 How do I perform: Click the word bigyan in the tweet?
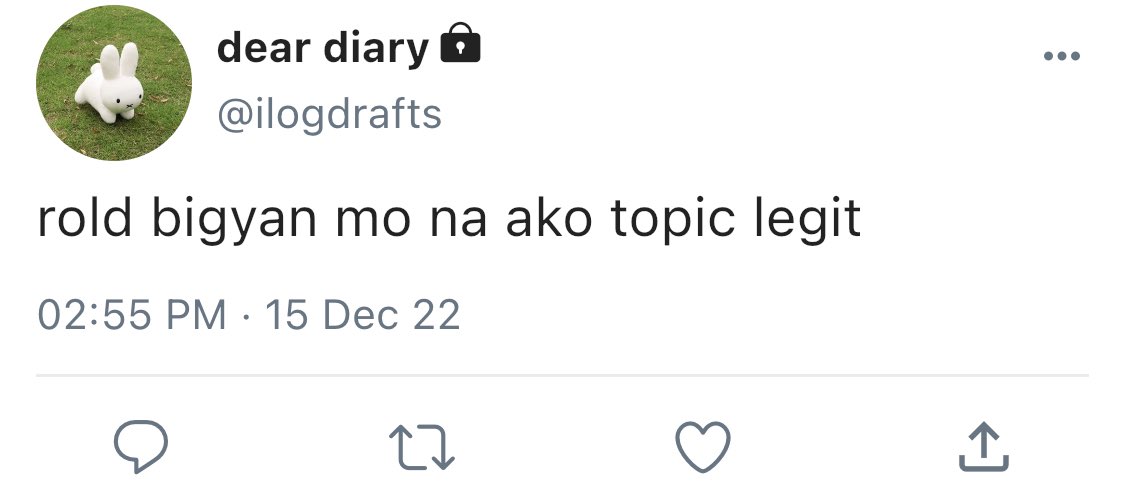coord(234,221)
